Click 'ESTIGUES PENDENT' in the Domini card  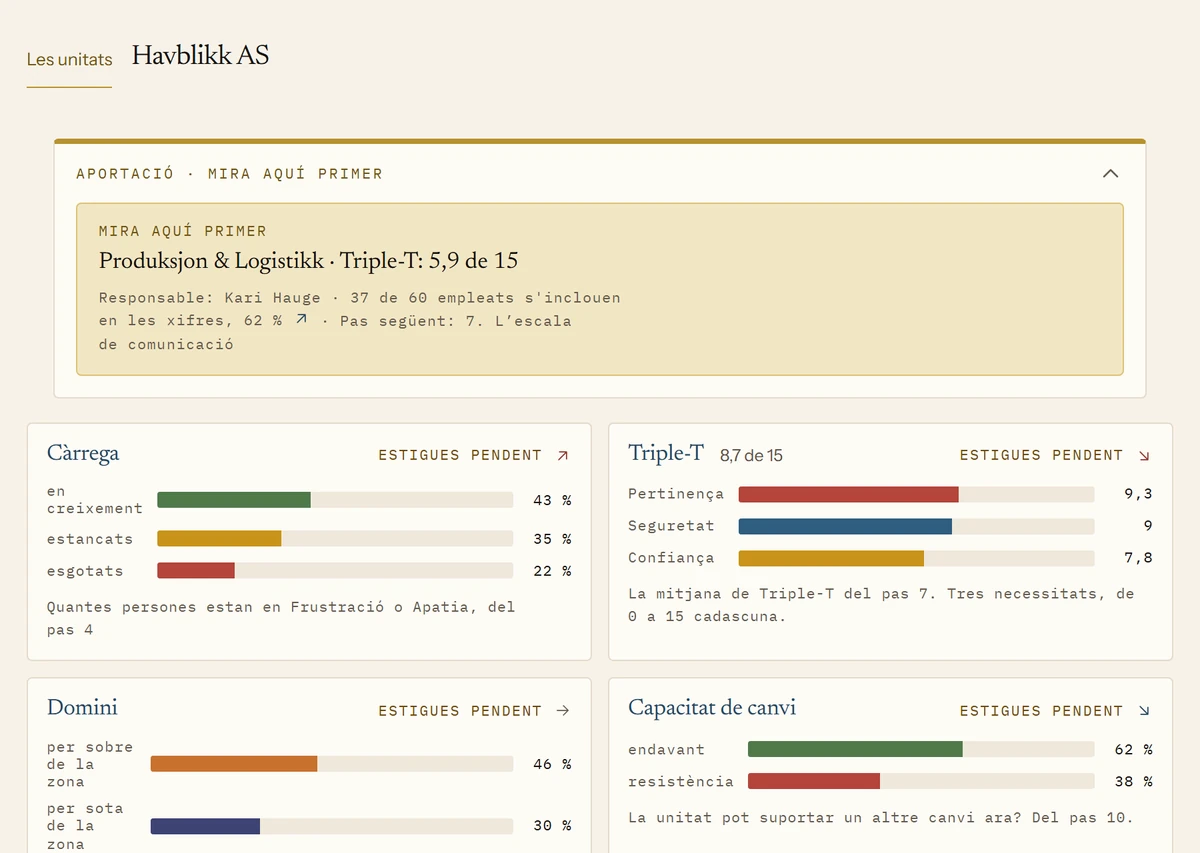pyautogui.click(x=460, y=711)
